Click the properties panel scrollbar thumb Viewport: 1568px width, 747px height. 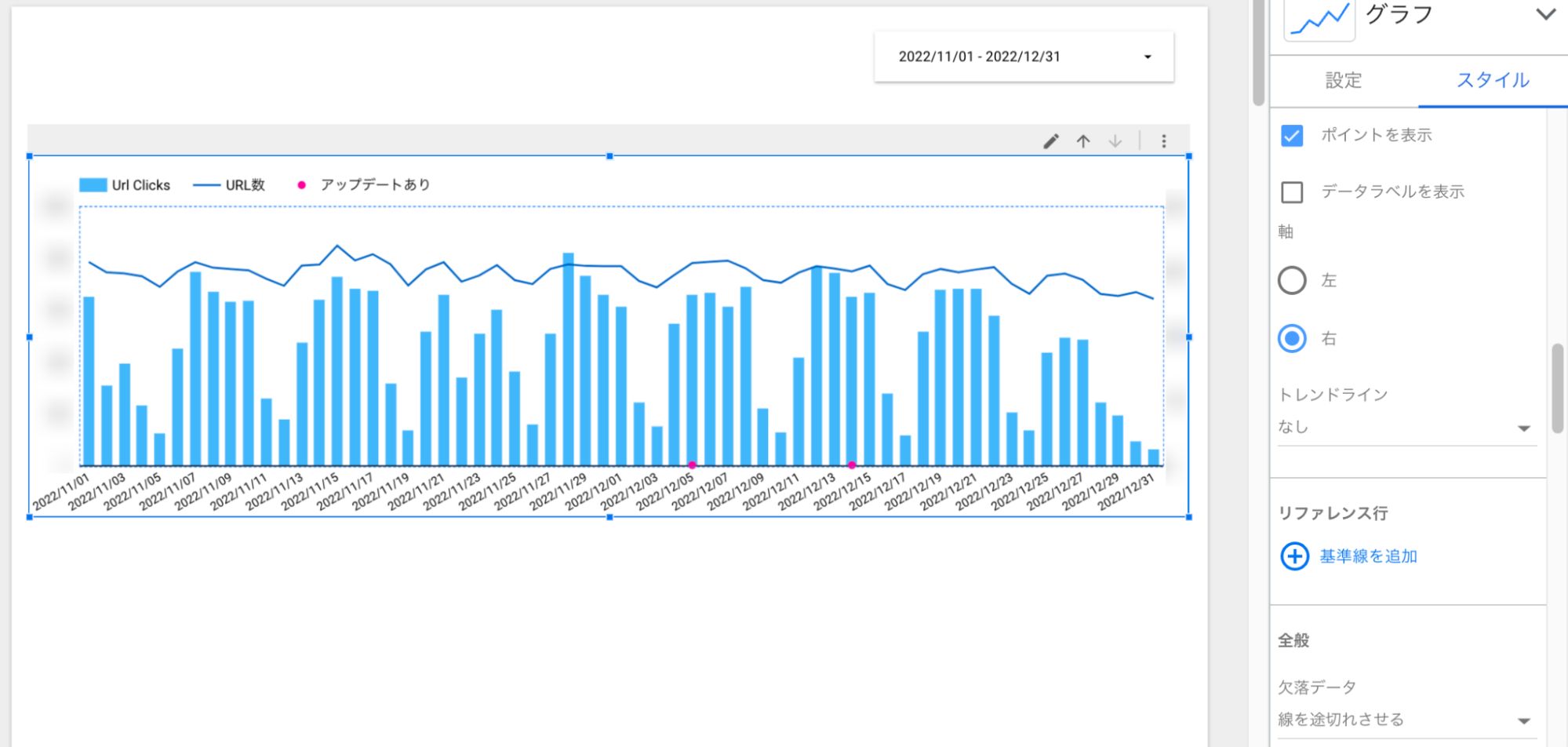coord(1557,388)
